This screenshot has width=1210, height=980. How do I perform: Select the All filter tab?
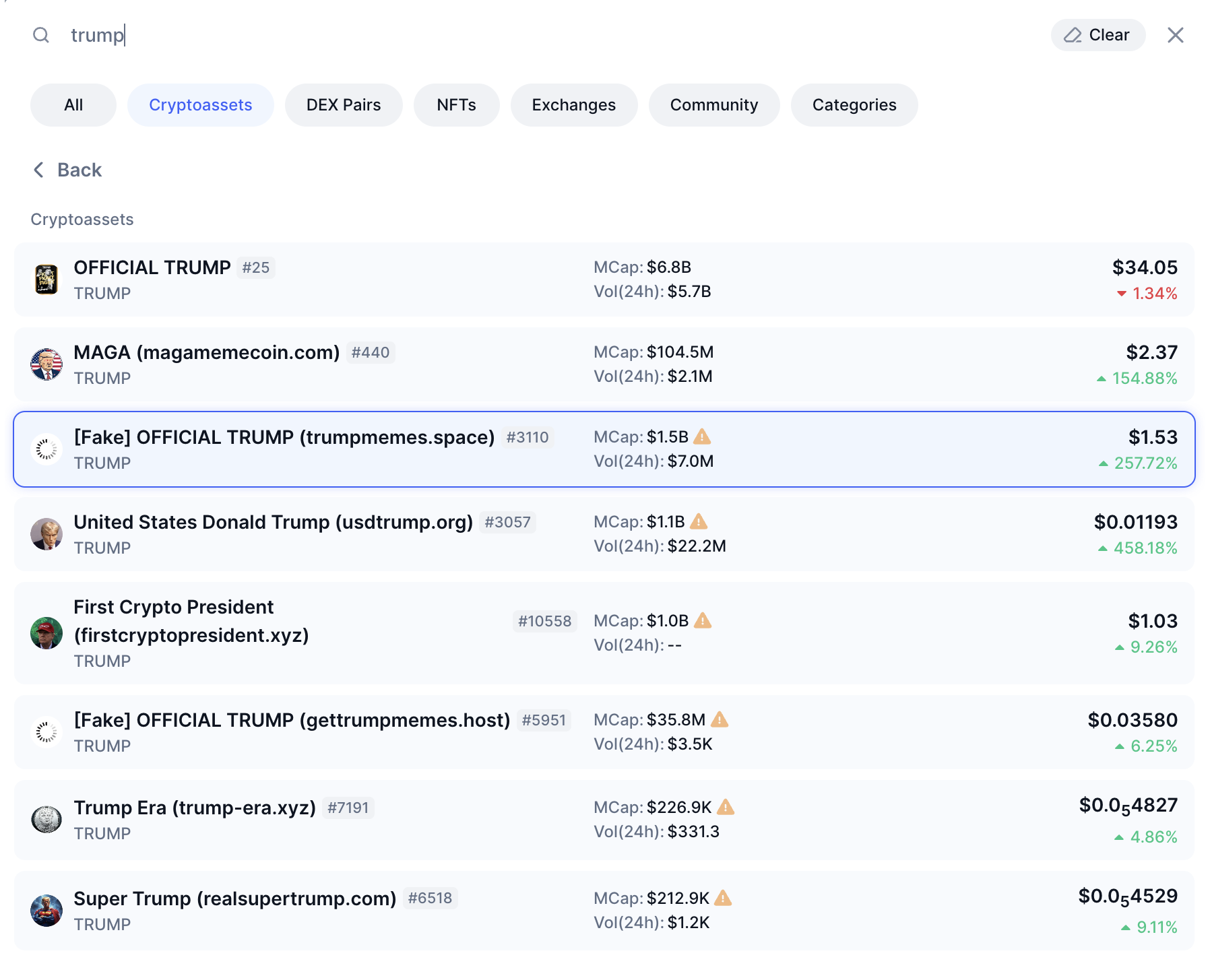73,105
